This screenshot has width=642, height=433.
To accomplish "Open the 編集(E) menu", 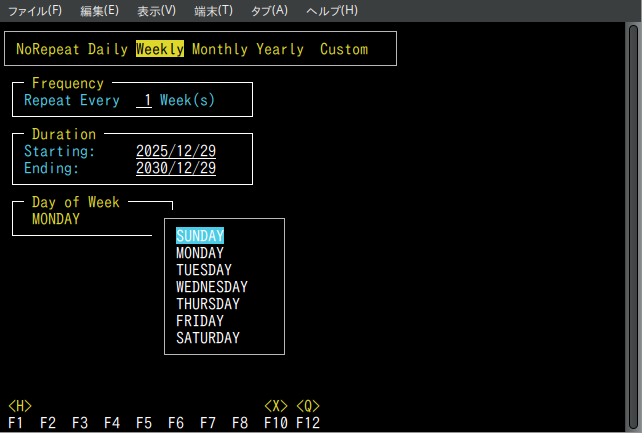I will (99, 10).
